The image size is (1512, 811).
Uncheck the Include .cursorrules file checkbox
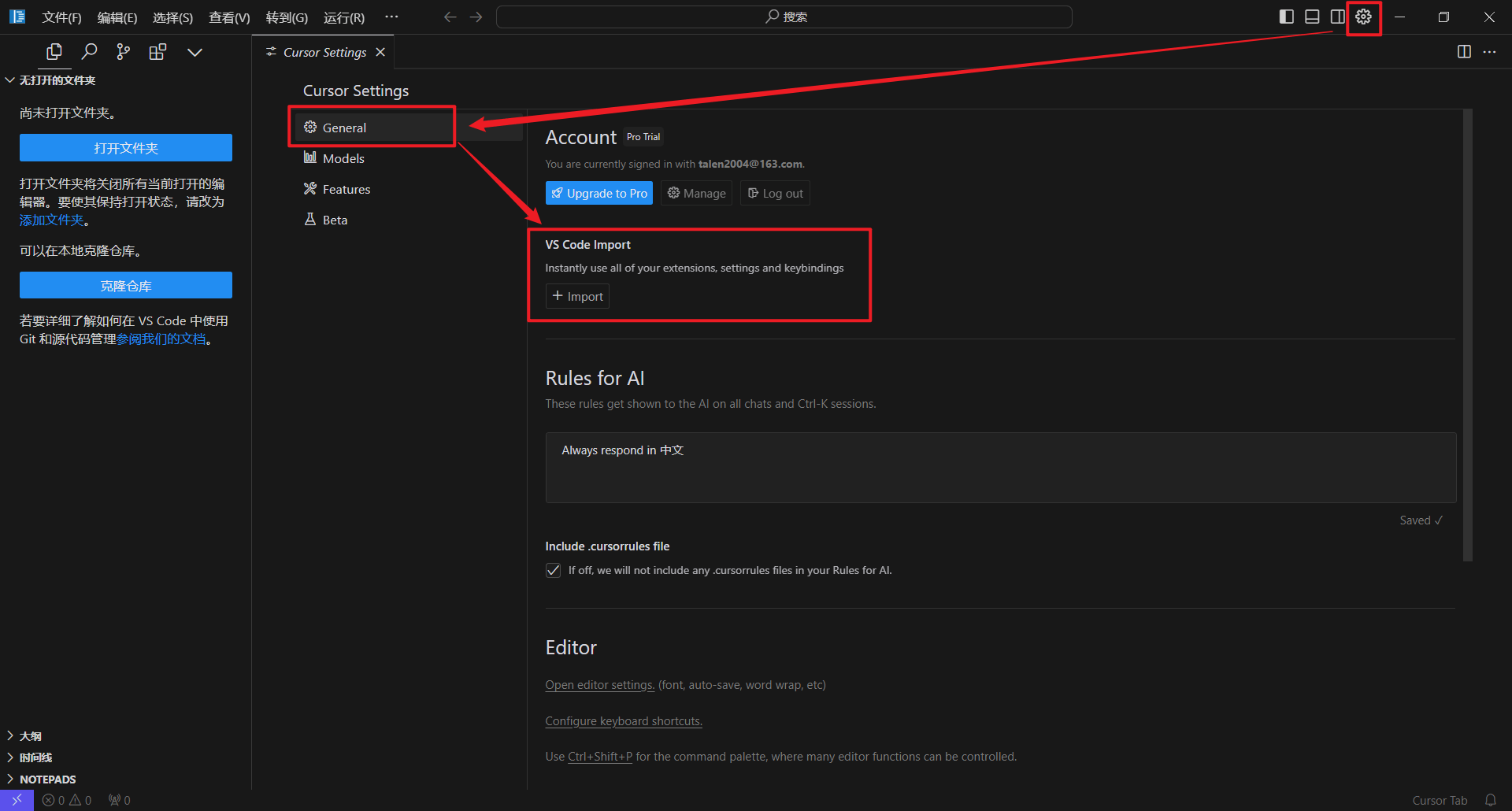(x=553, y=570)
